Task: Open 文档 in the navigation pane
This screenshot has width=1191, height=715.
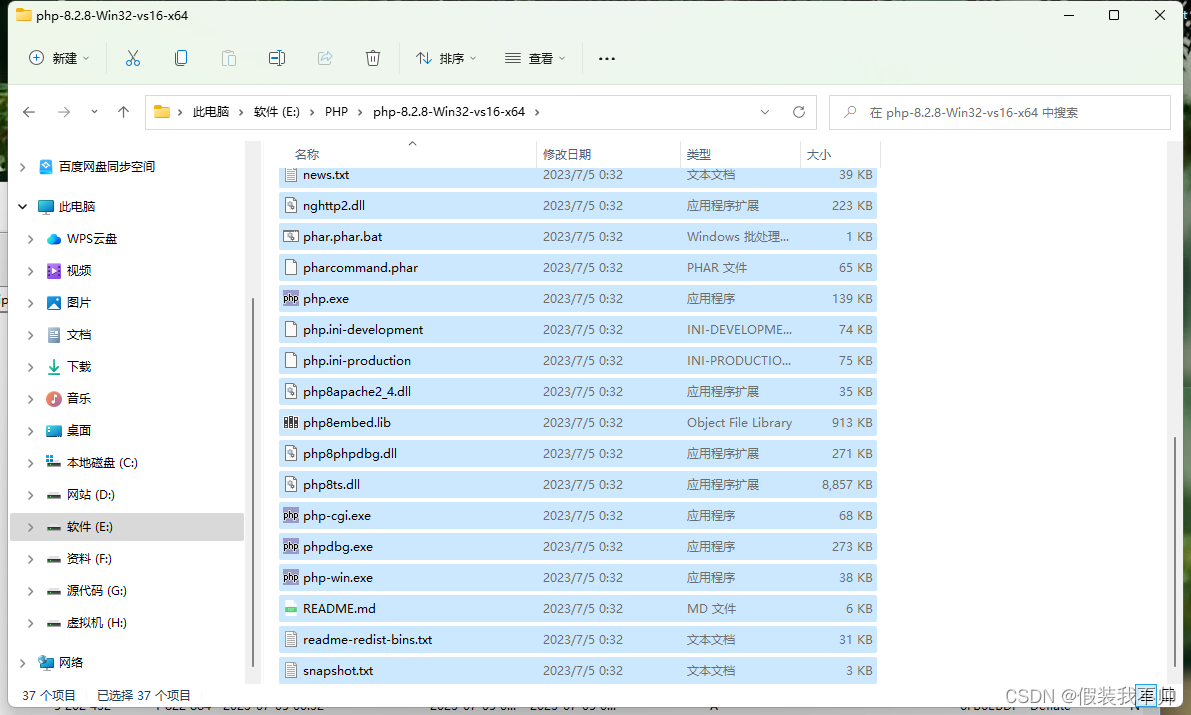Action: (x=127, y=335)
